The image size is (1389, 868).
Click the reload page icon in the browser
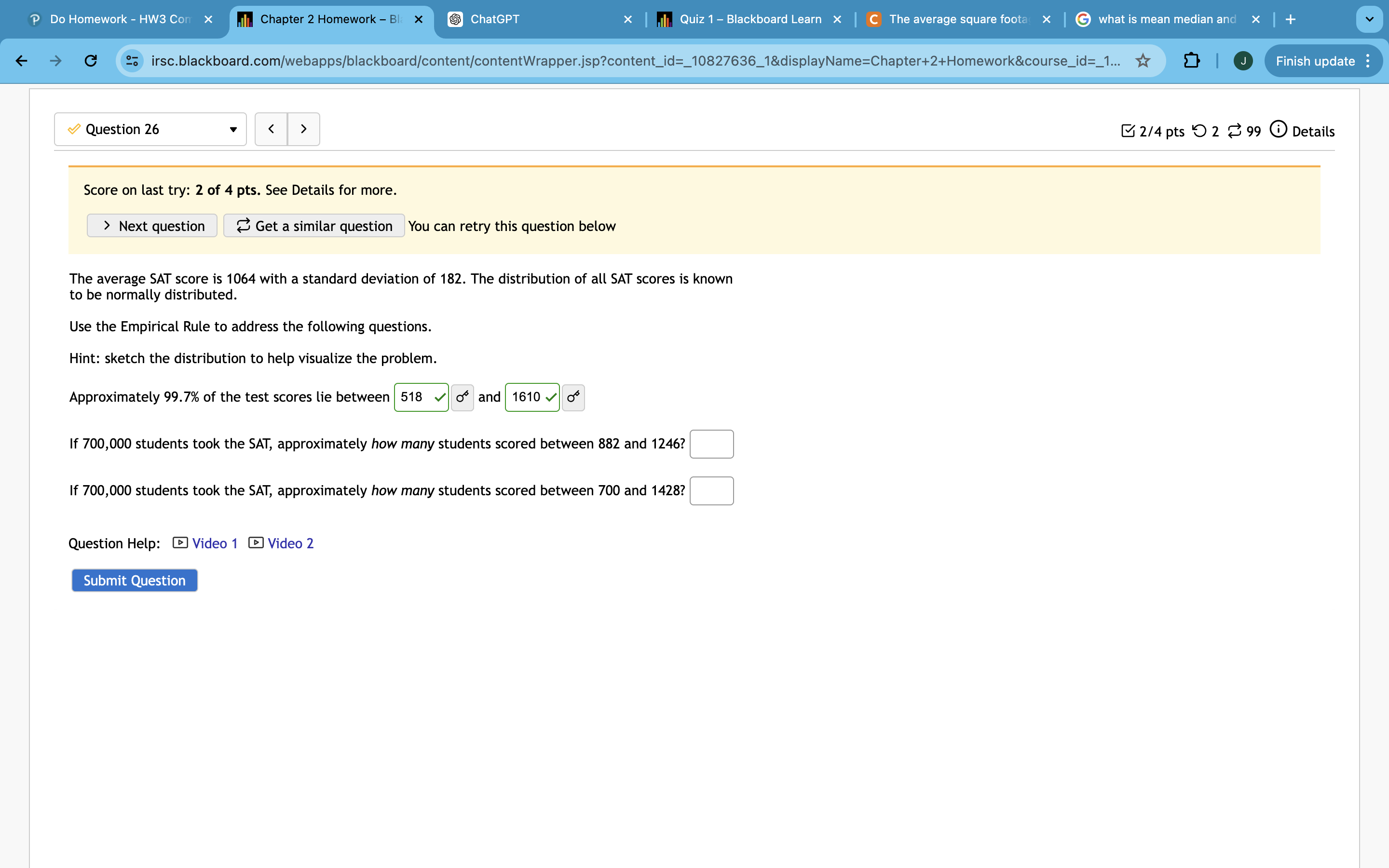pos(90,60)
